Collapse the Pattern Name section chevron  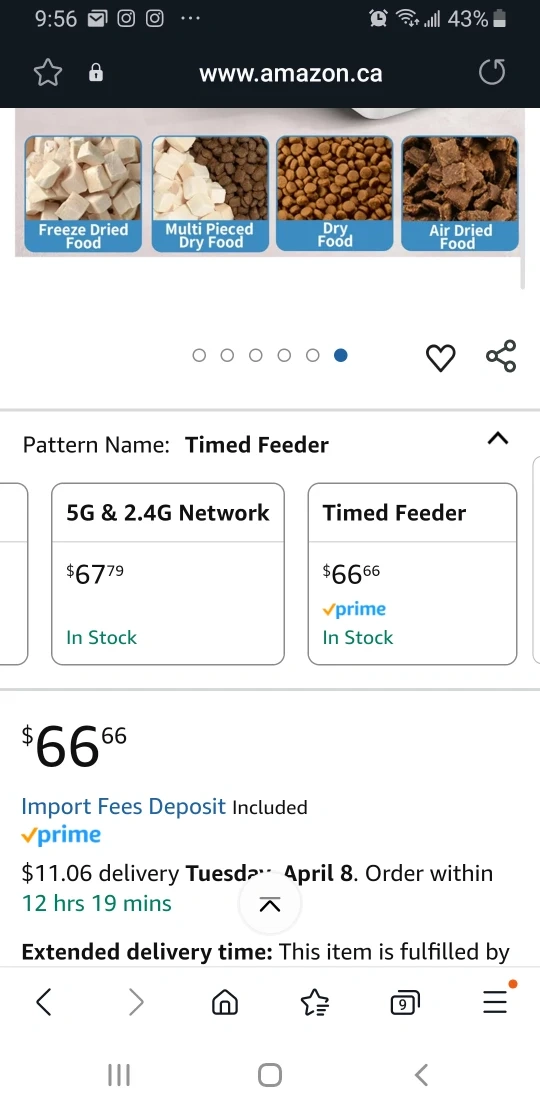click(x=498, y=438)
